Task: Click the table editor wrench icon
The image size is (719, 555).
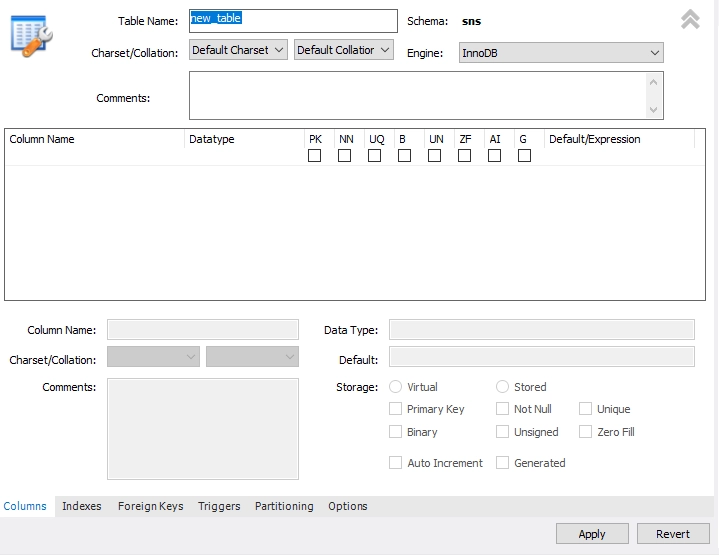Action: [x=32, y=36]
